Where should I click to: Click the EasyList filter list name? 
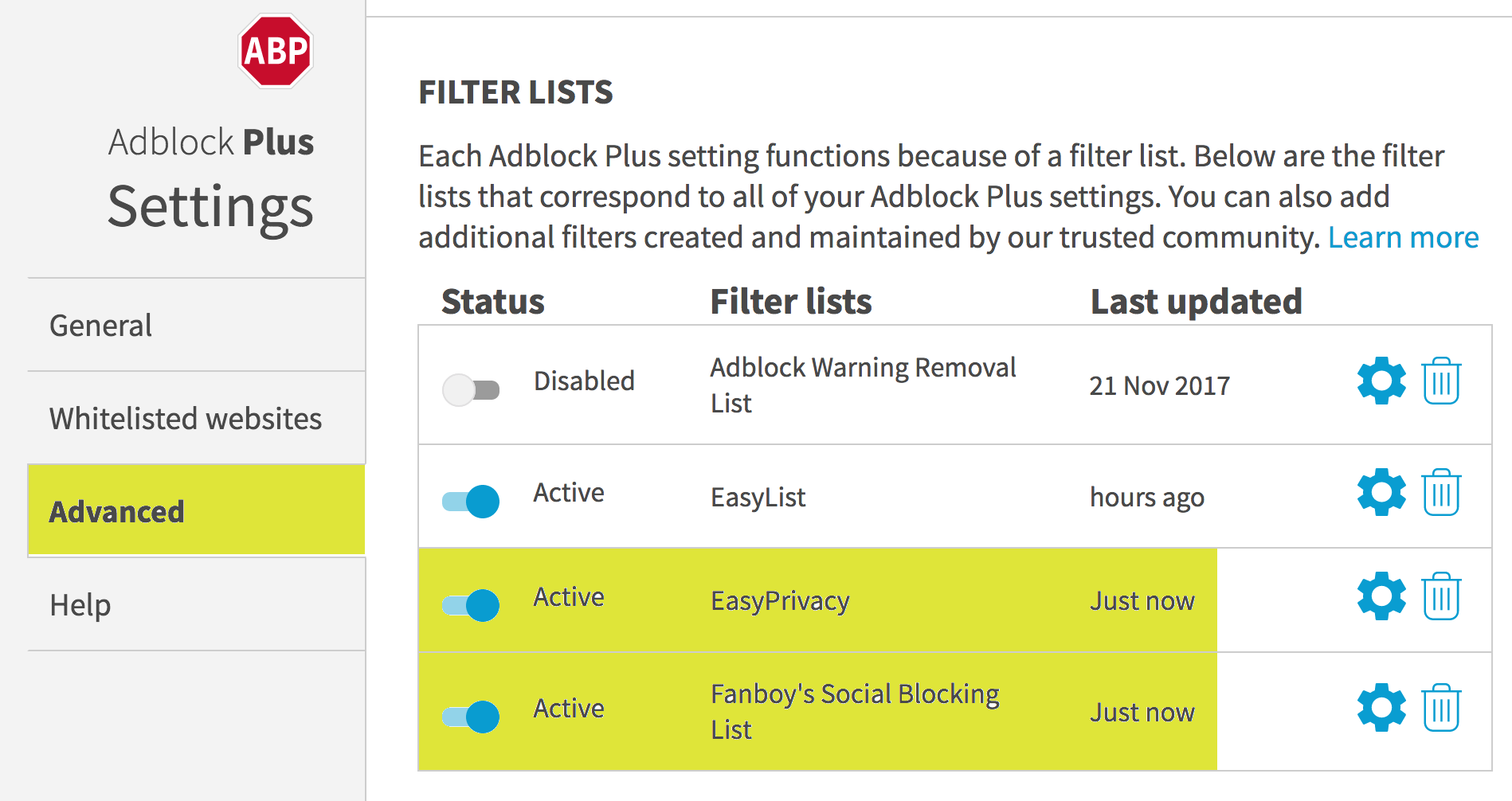pyautogui.click(x=758, y=498)
